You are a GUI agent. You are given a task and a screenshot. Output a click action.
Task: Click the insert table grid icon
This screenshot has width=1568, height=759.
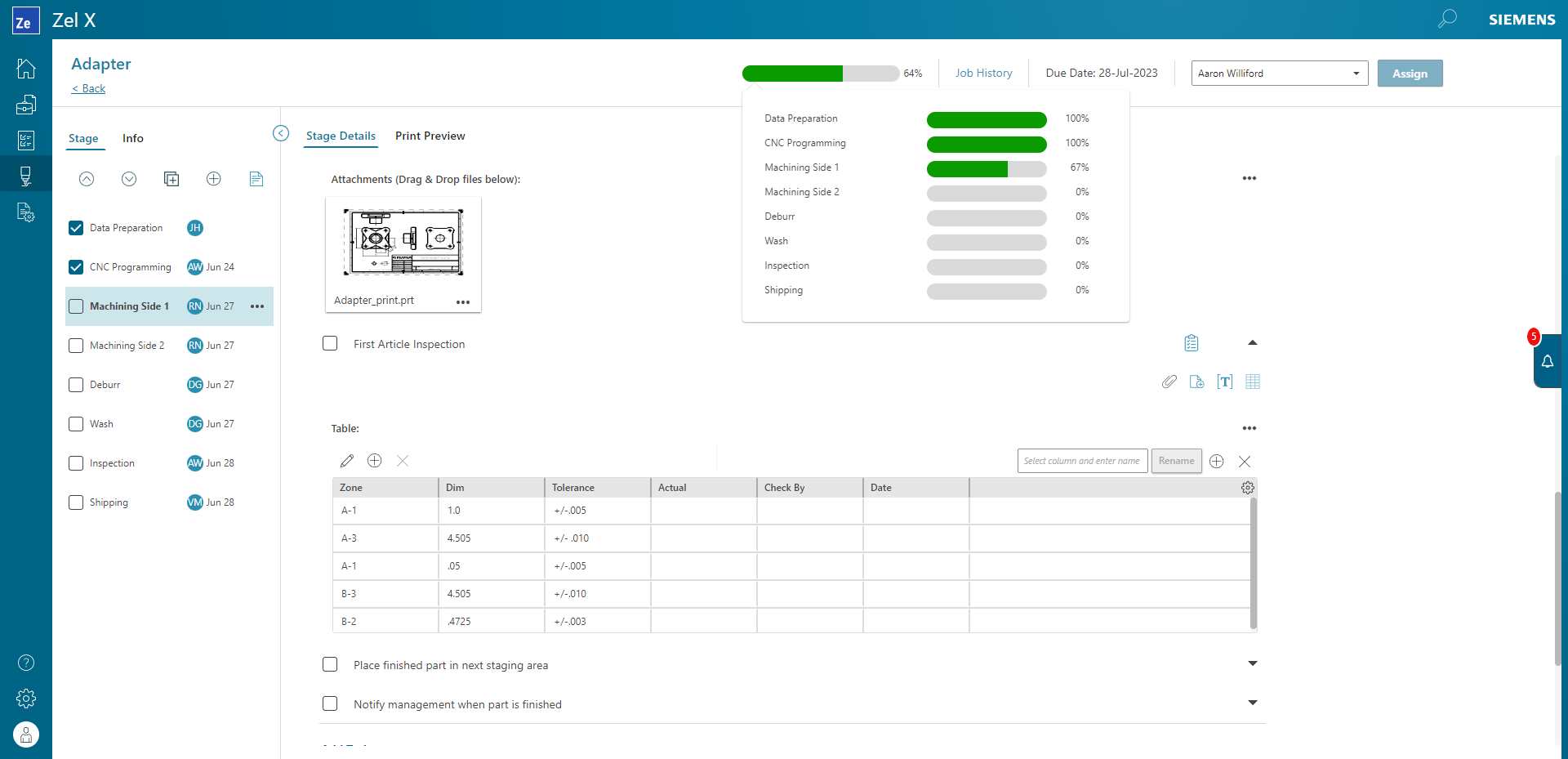click(x=1253, y=382)
